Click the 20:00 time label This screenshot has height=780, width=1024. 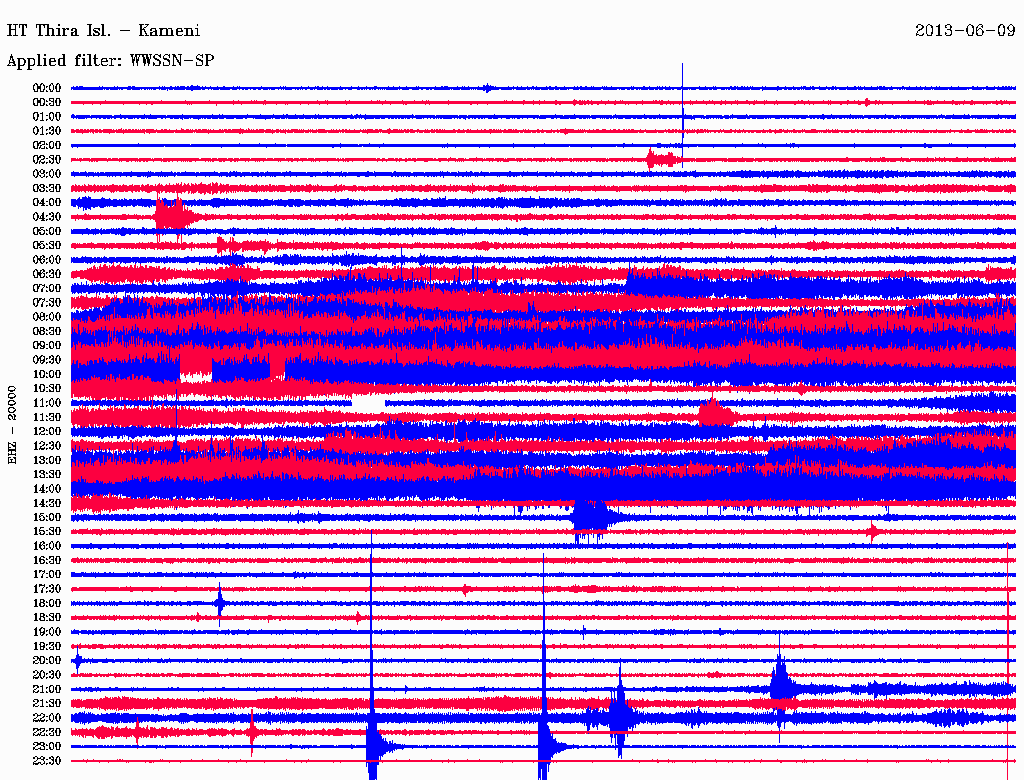click(x=47, y=660)
